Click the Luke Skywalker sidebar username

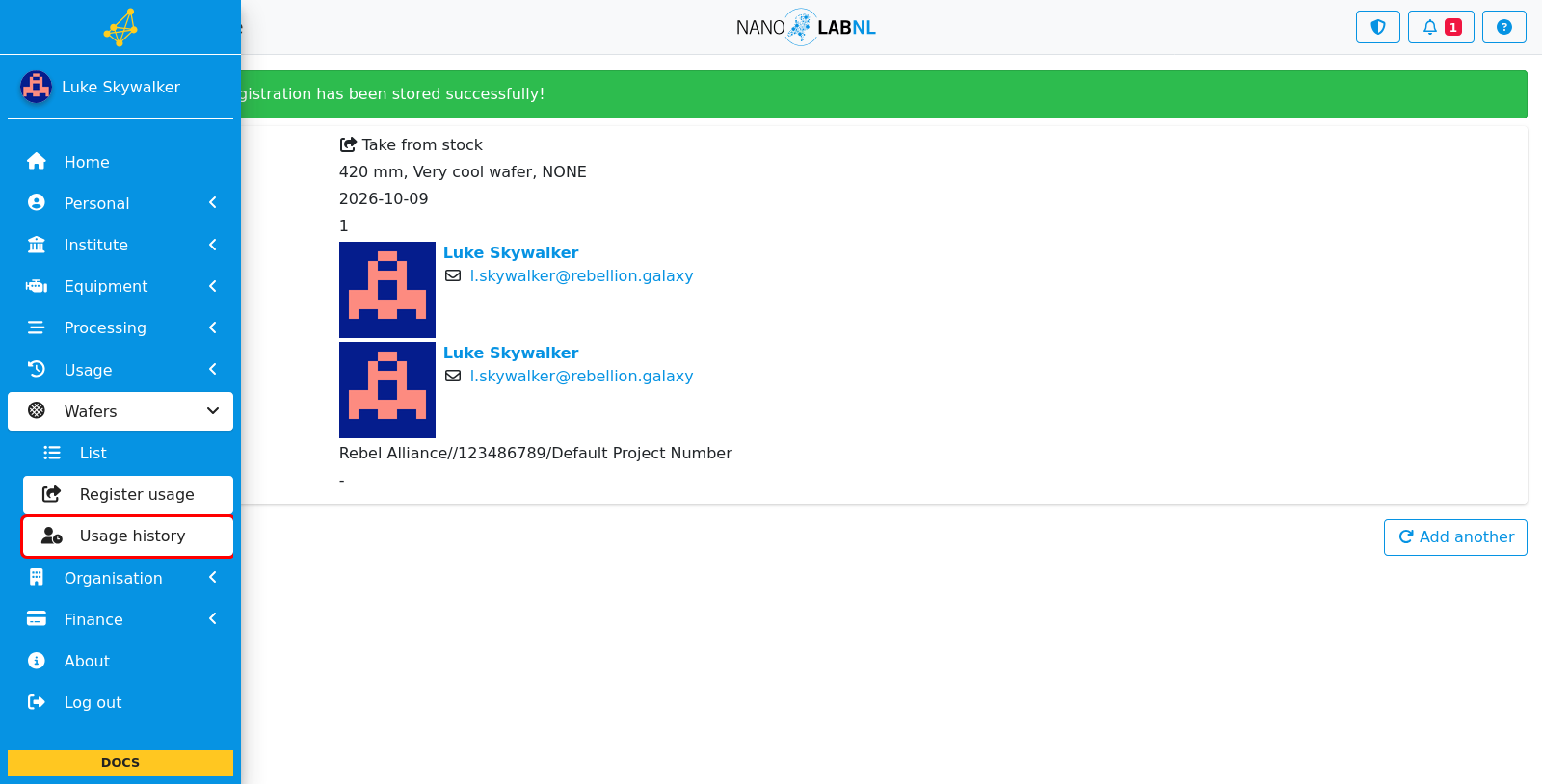coord(120,87)
